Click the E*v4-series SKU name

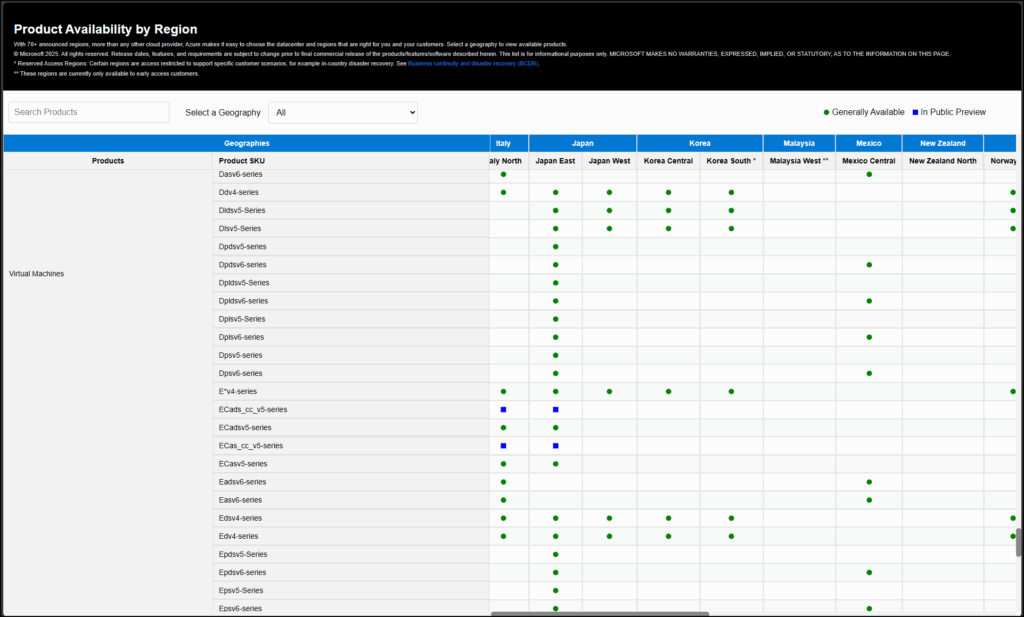(x=238, y=392)
